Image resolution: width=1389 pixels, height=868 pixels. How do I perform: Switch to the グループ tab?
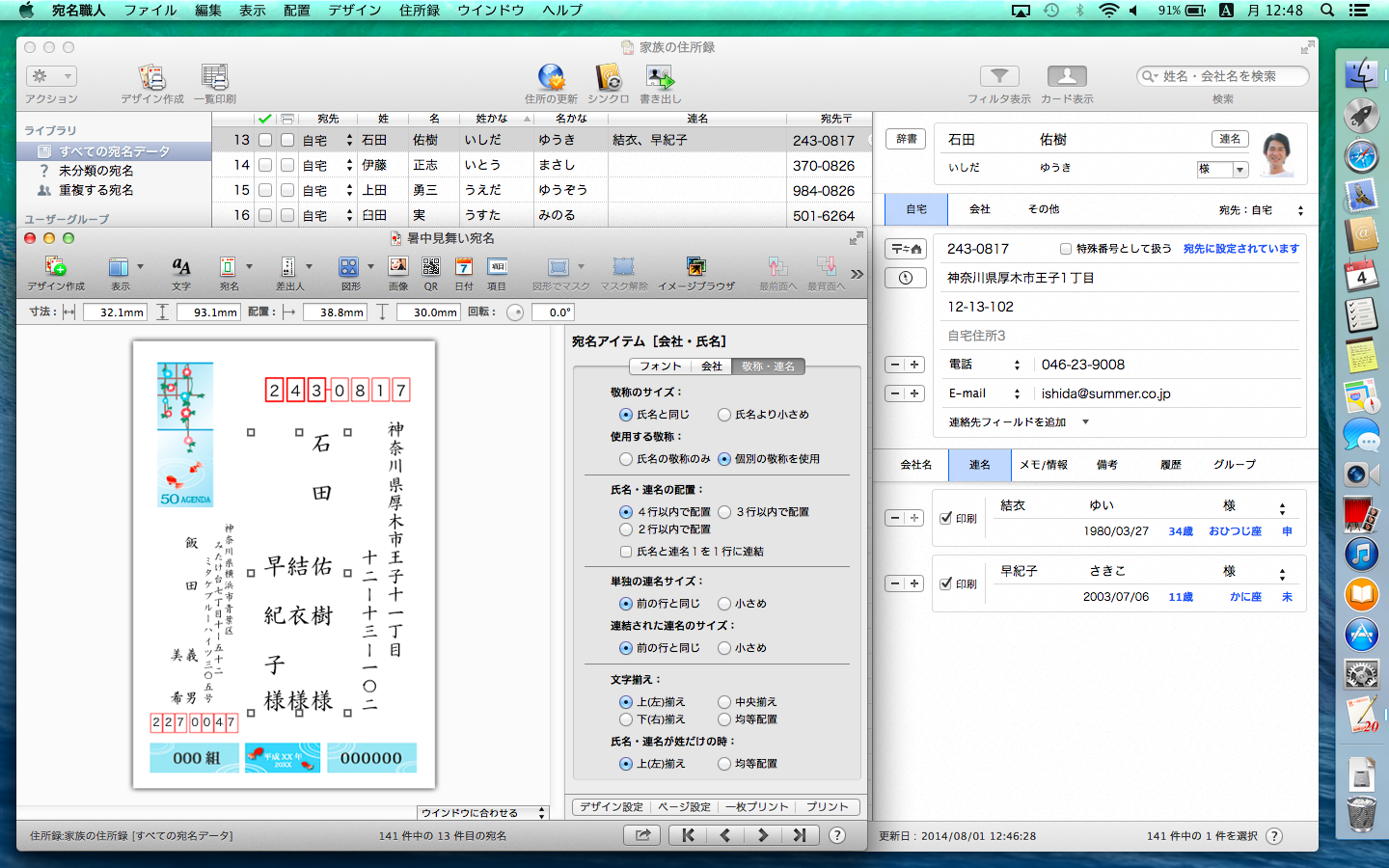pos(1235,465)
